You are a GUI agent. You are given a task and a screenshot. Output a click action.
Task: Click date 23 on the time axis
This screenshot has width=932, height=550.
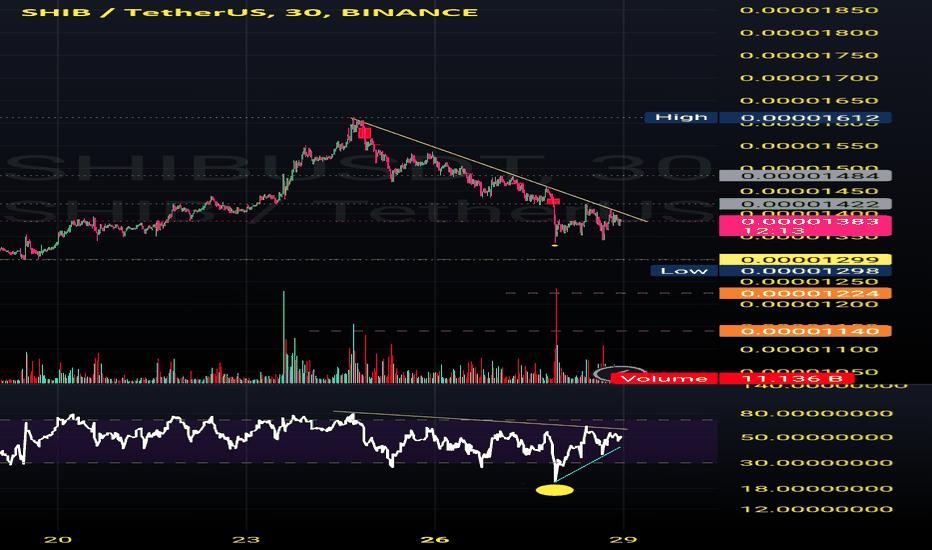[246, 540]
